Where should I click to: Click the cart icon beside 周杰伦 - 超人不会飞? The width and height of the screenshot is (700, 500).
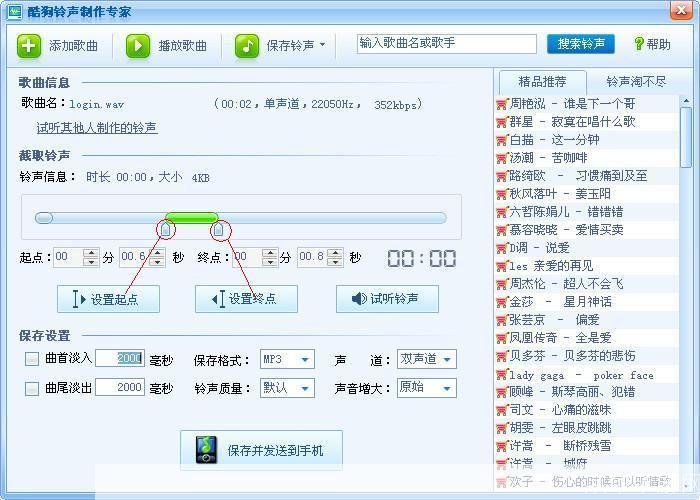(502, 284)
